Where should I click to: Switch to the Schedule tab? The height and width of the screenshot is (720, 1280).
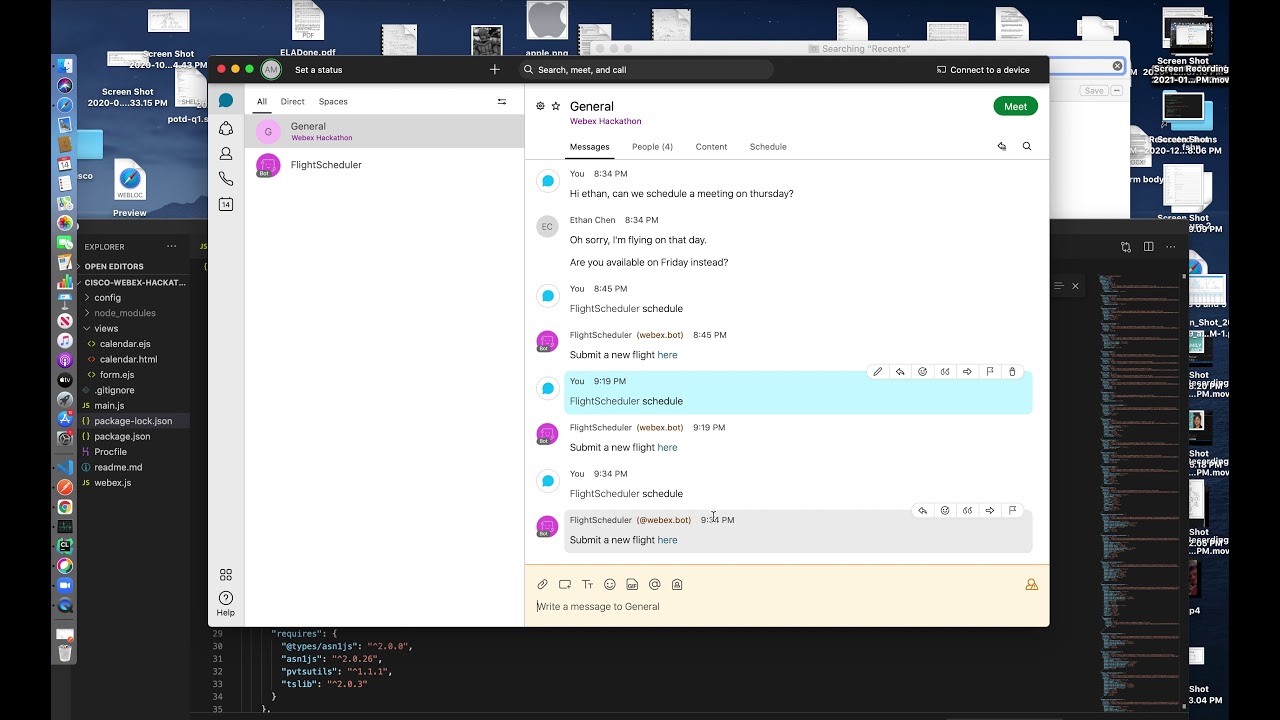coord(768,147)
